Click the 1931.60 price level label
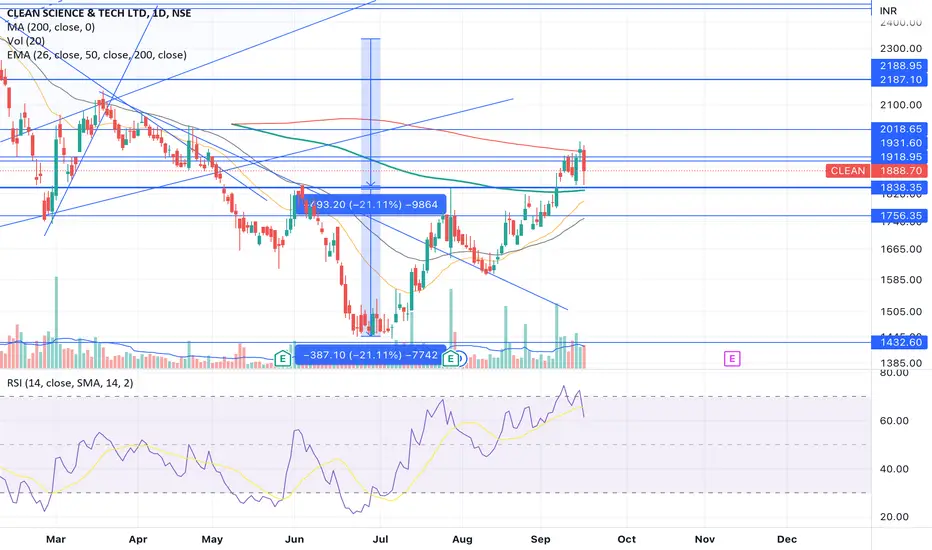This screenshot has width=932, height=550. coord(899,143)
